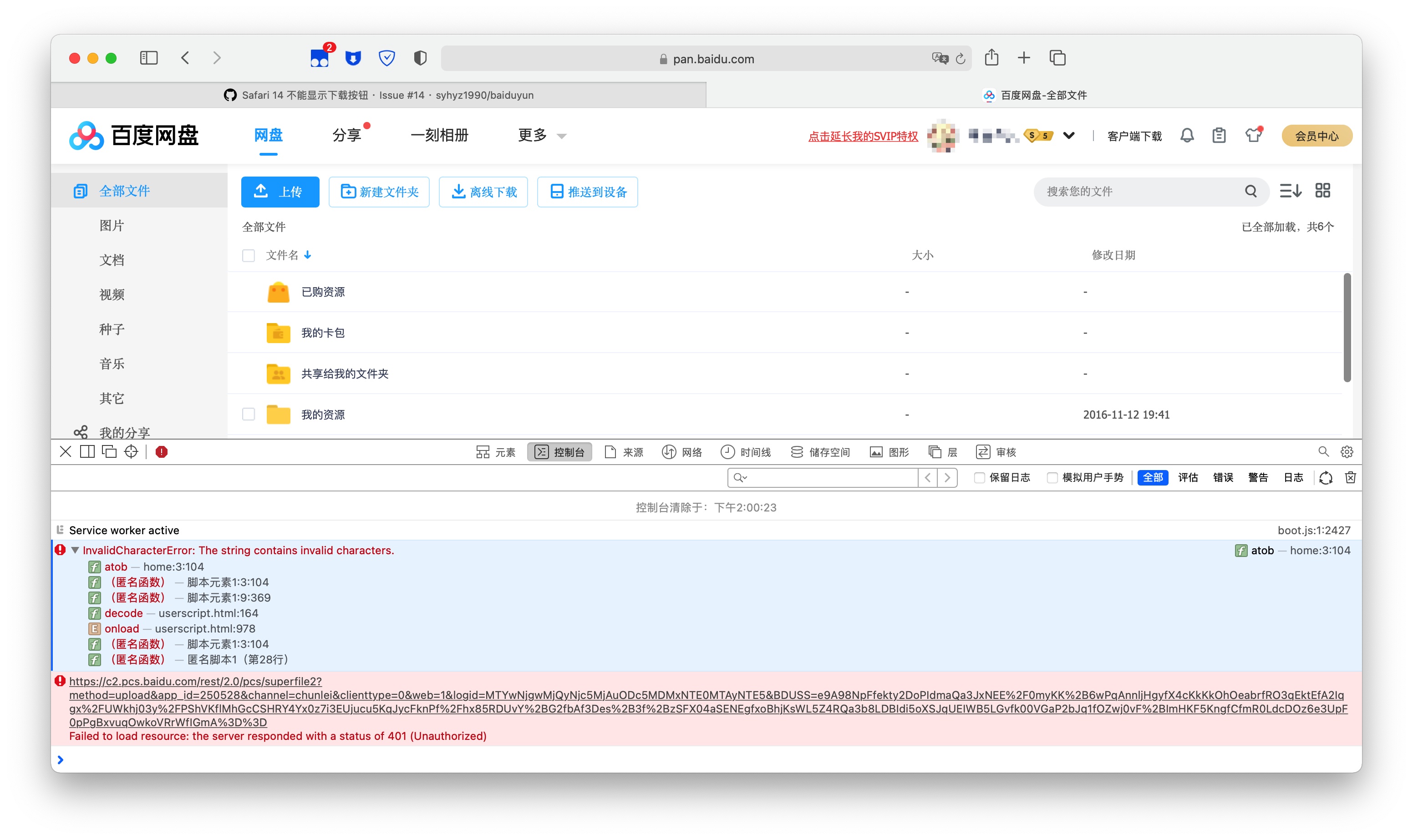Open the notification bell icon
Viewport: 1413px width, 840px height.
1187,136
